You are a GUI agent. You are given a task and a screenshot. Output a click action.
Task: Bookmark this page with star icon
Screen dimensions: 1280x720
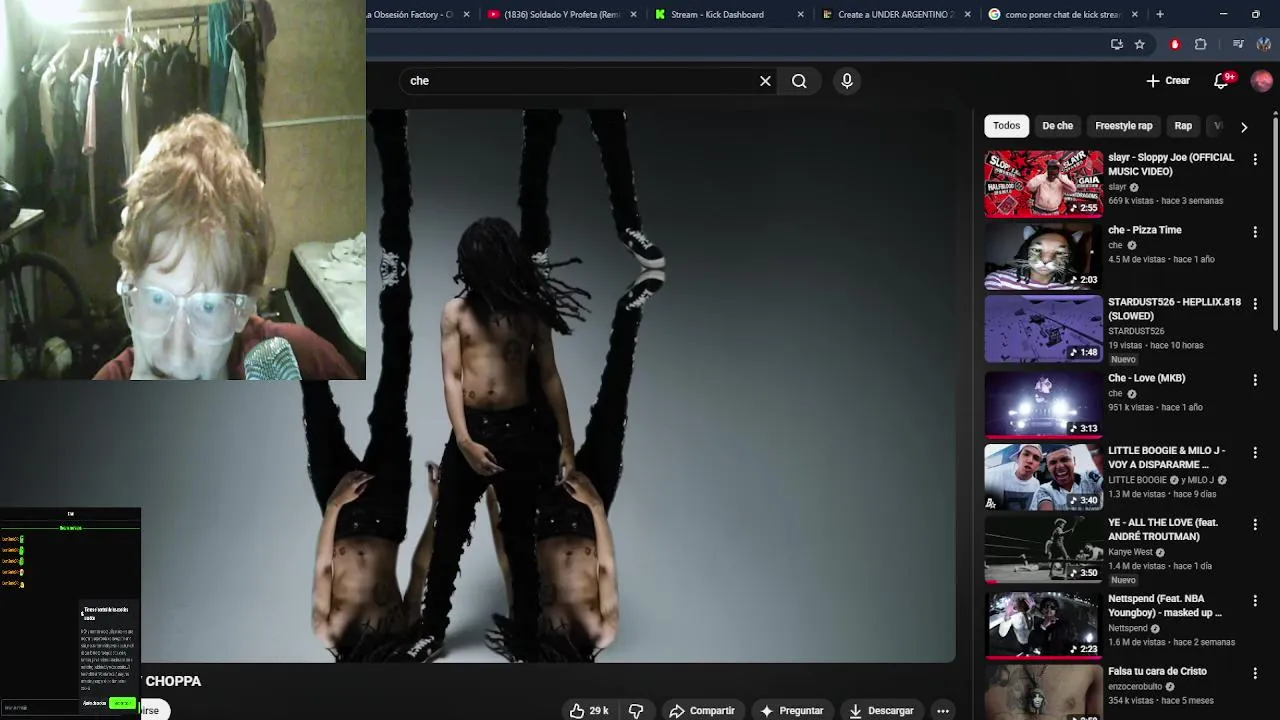[x=1139, y=44]
